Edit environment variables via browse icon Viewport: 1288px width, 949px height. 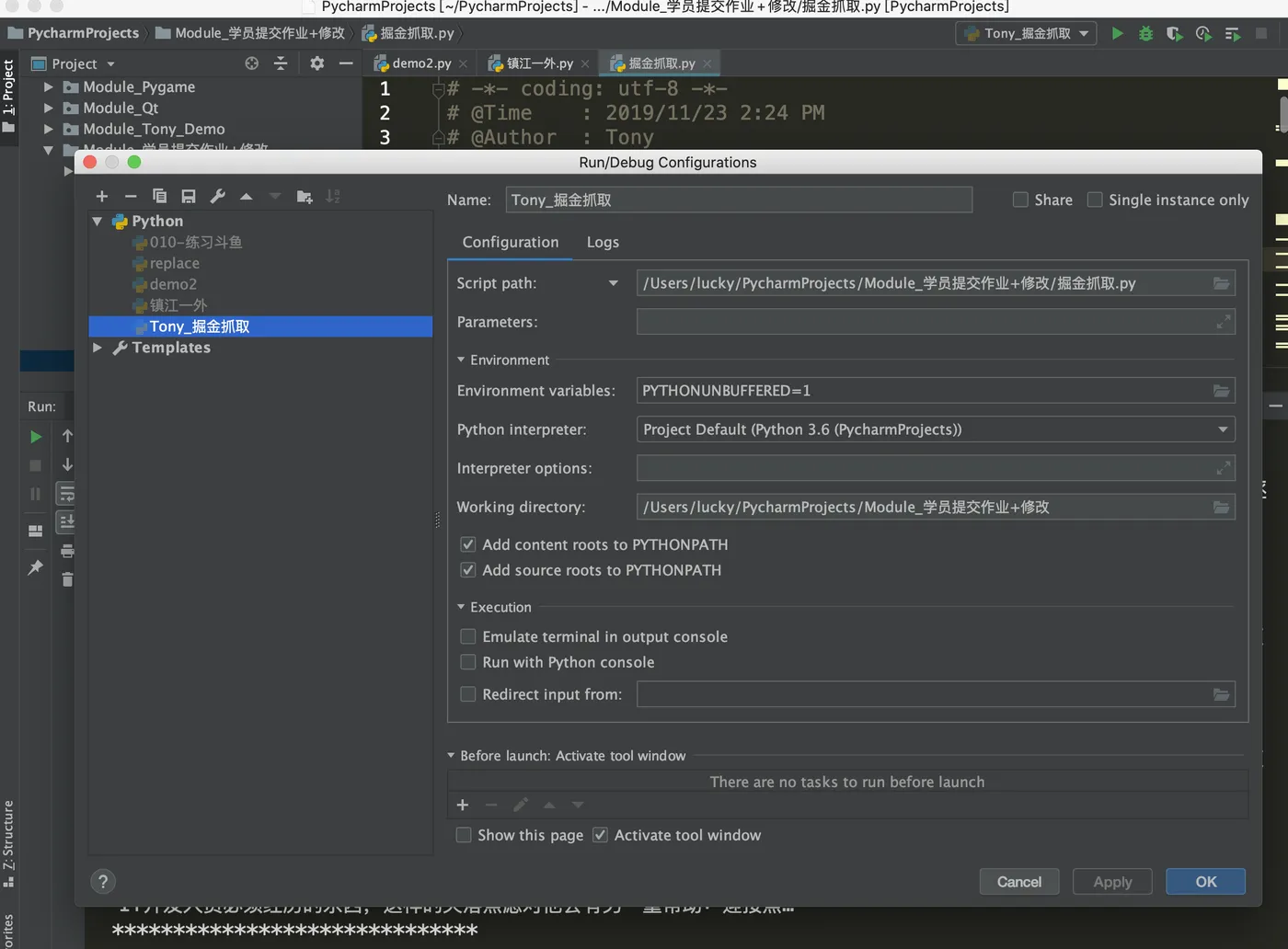(1221, 391)
